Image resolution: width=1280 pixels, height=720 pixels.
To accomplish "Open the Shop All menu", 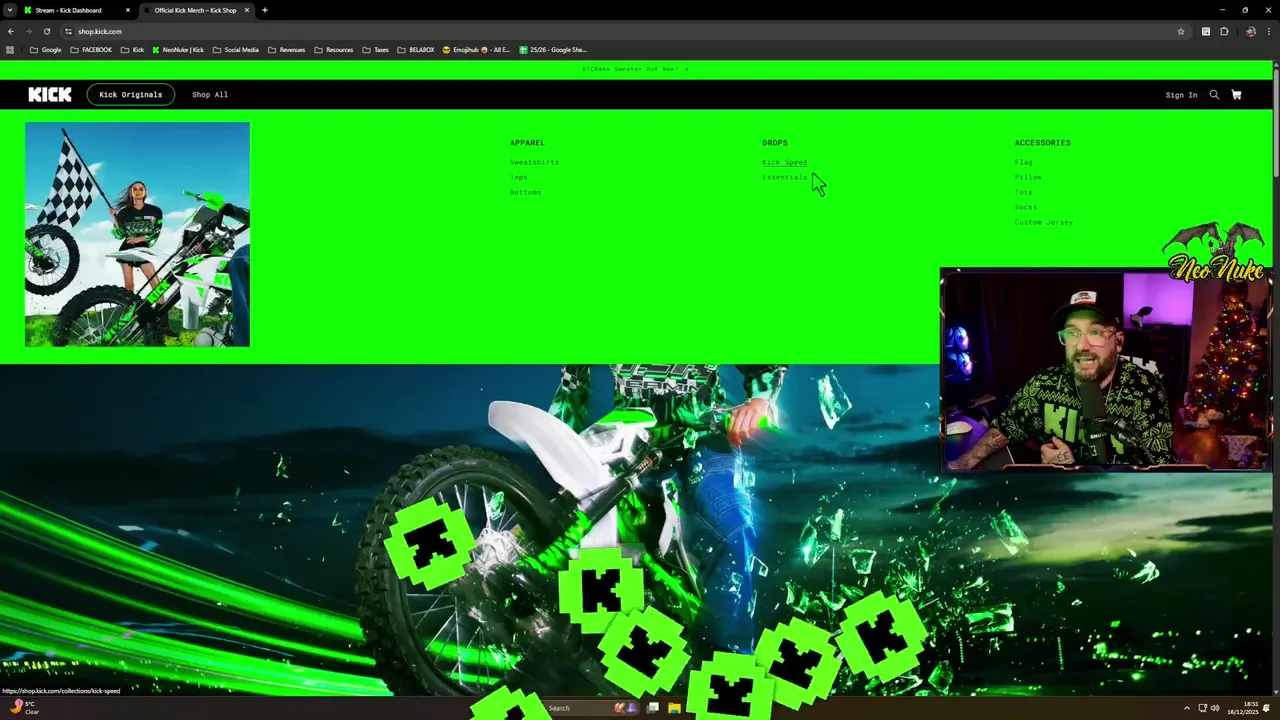I will point(210,94).
